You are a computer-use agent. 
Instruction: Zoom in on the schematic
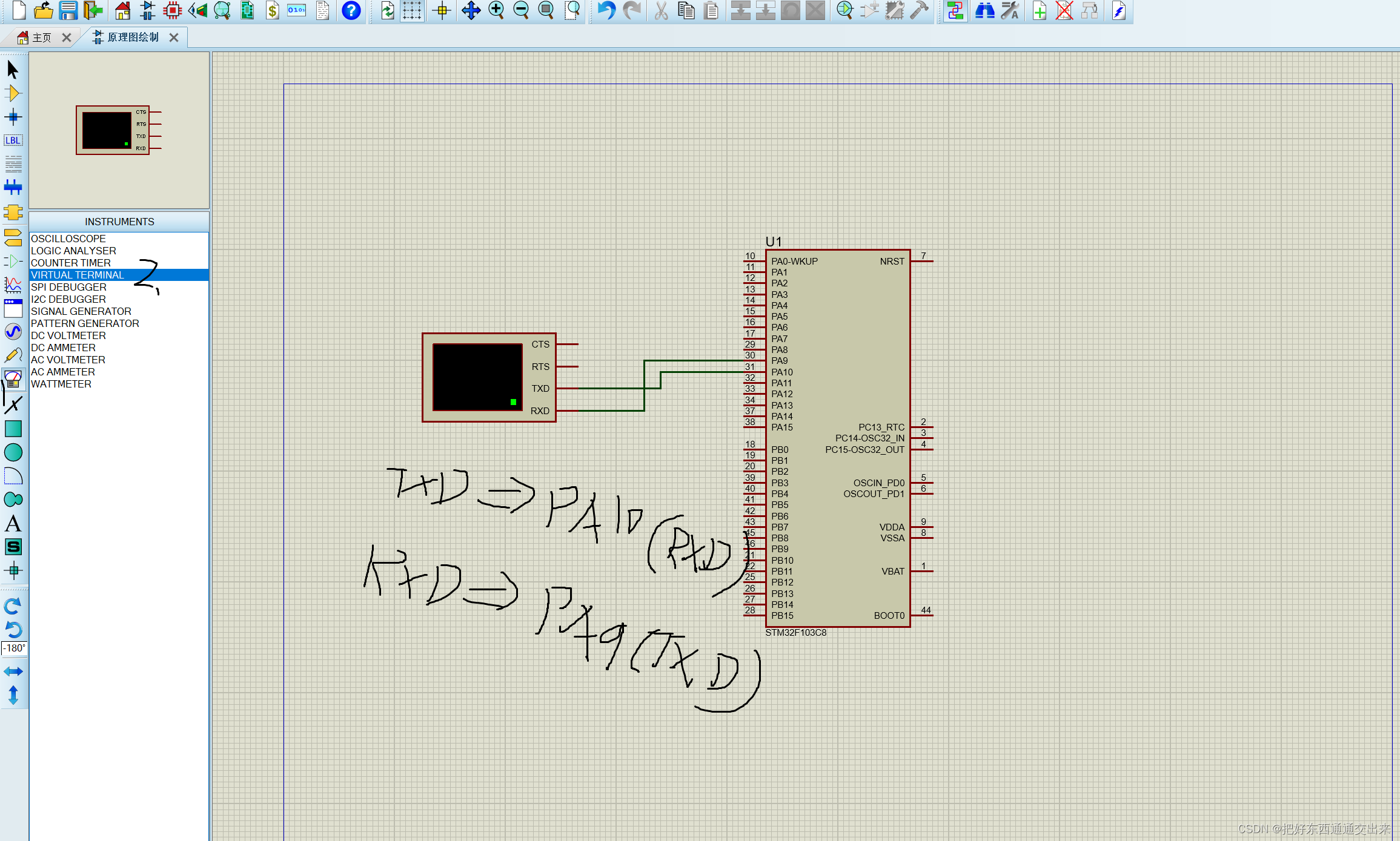coord(497,10)
